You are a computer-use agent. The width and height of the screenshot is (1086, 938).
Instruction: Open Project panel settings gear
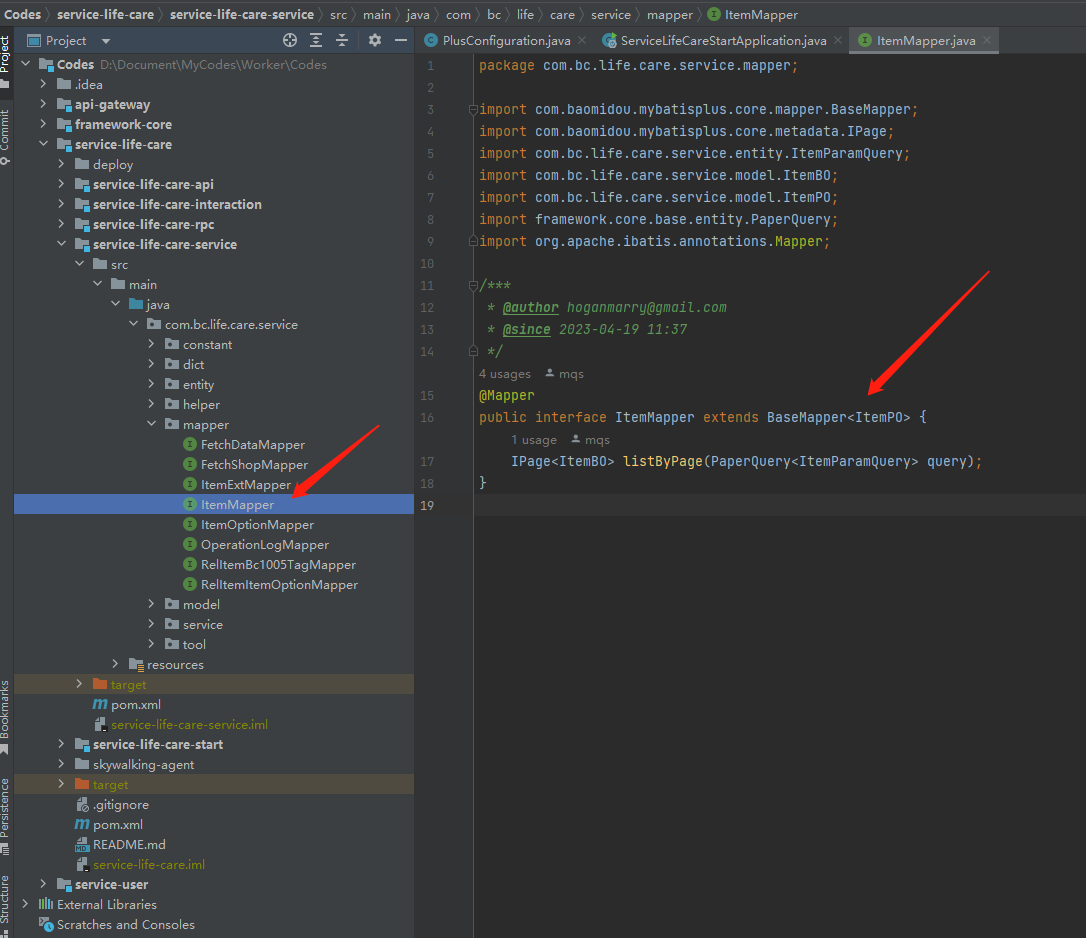tap(375, 41)
